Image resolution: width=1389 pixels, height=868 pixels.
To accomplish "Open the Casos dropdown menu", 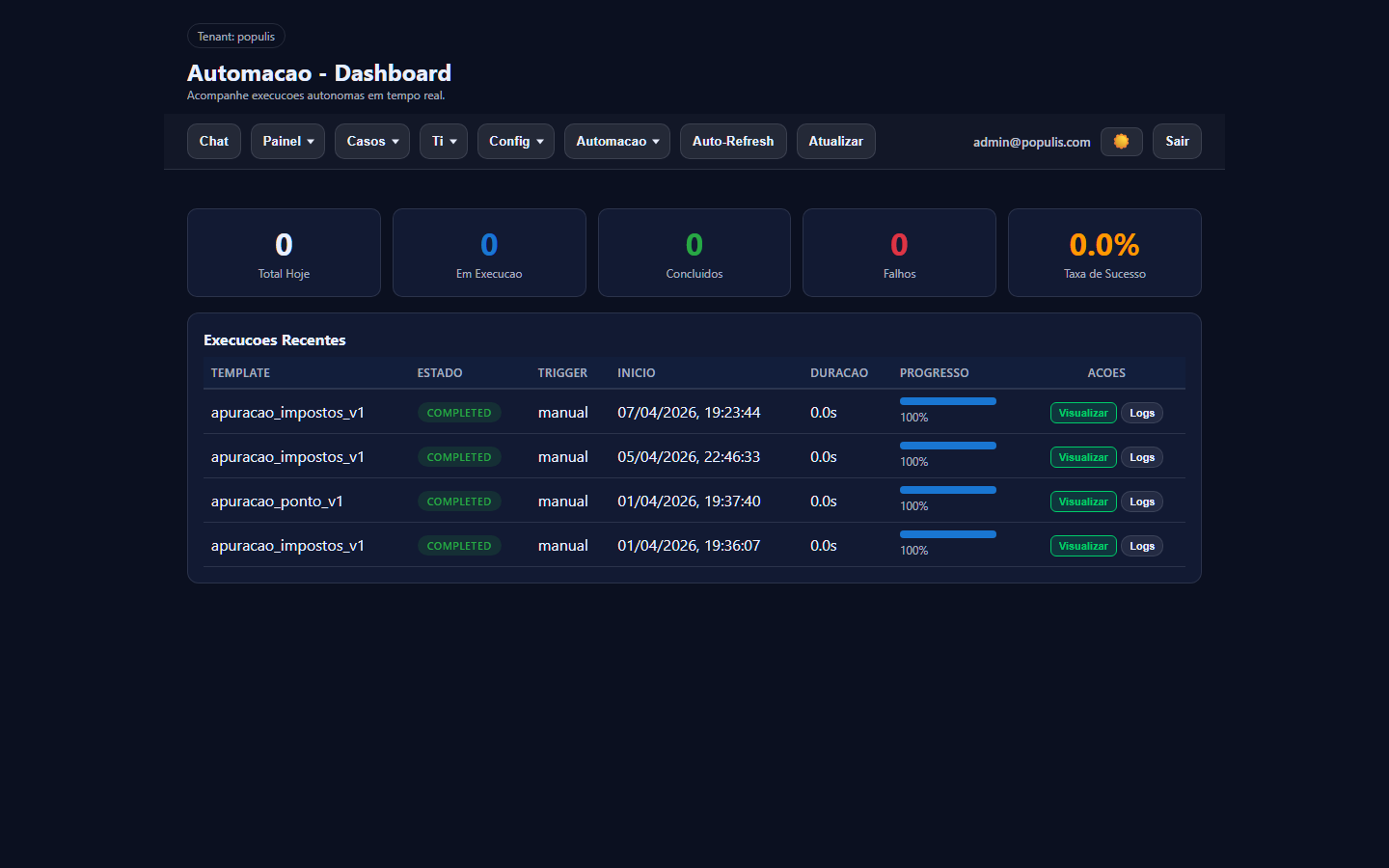I will (371, 142).
